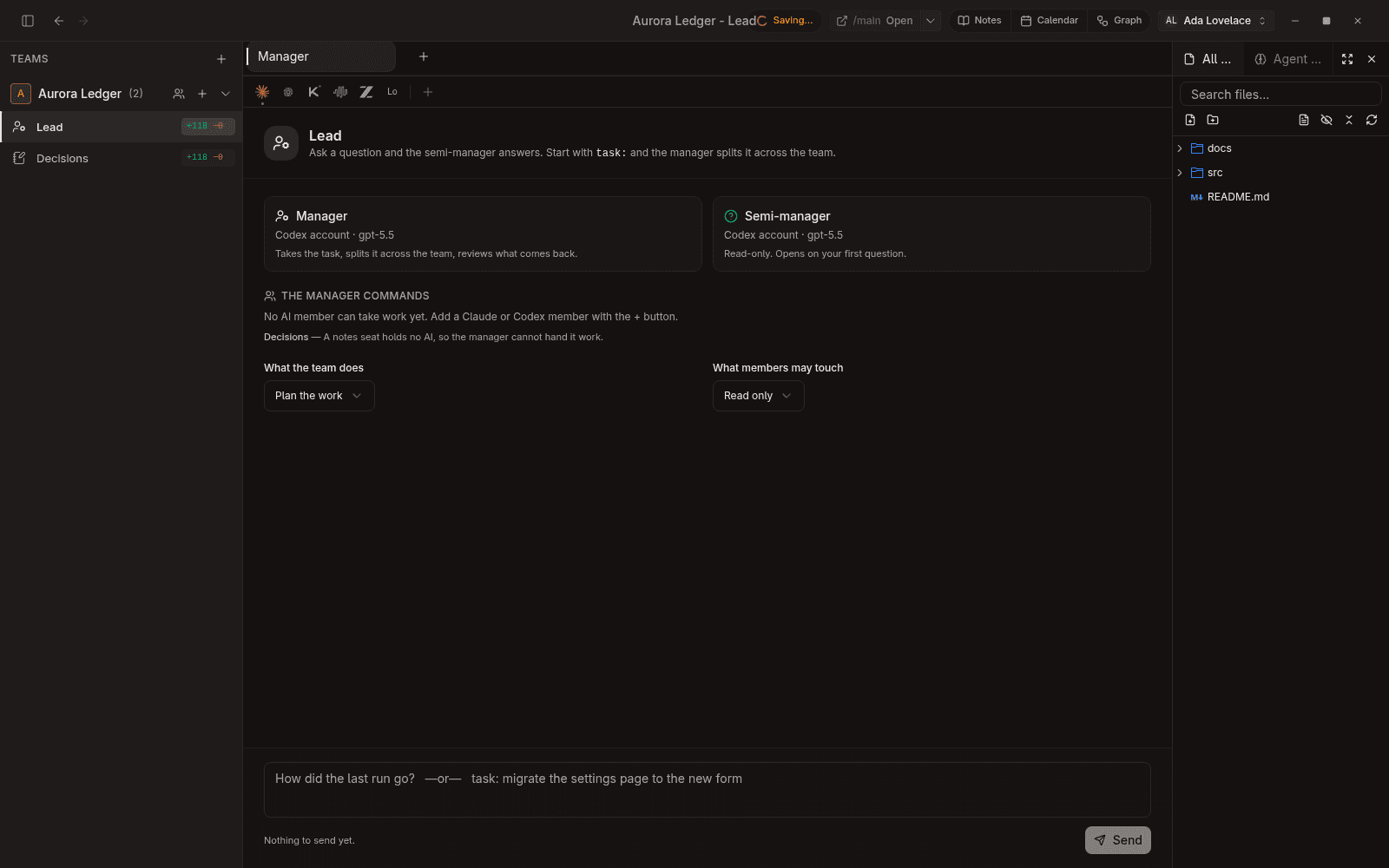Refresh the file tree

tap(1372, 120)
